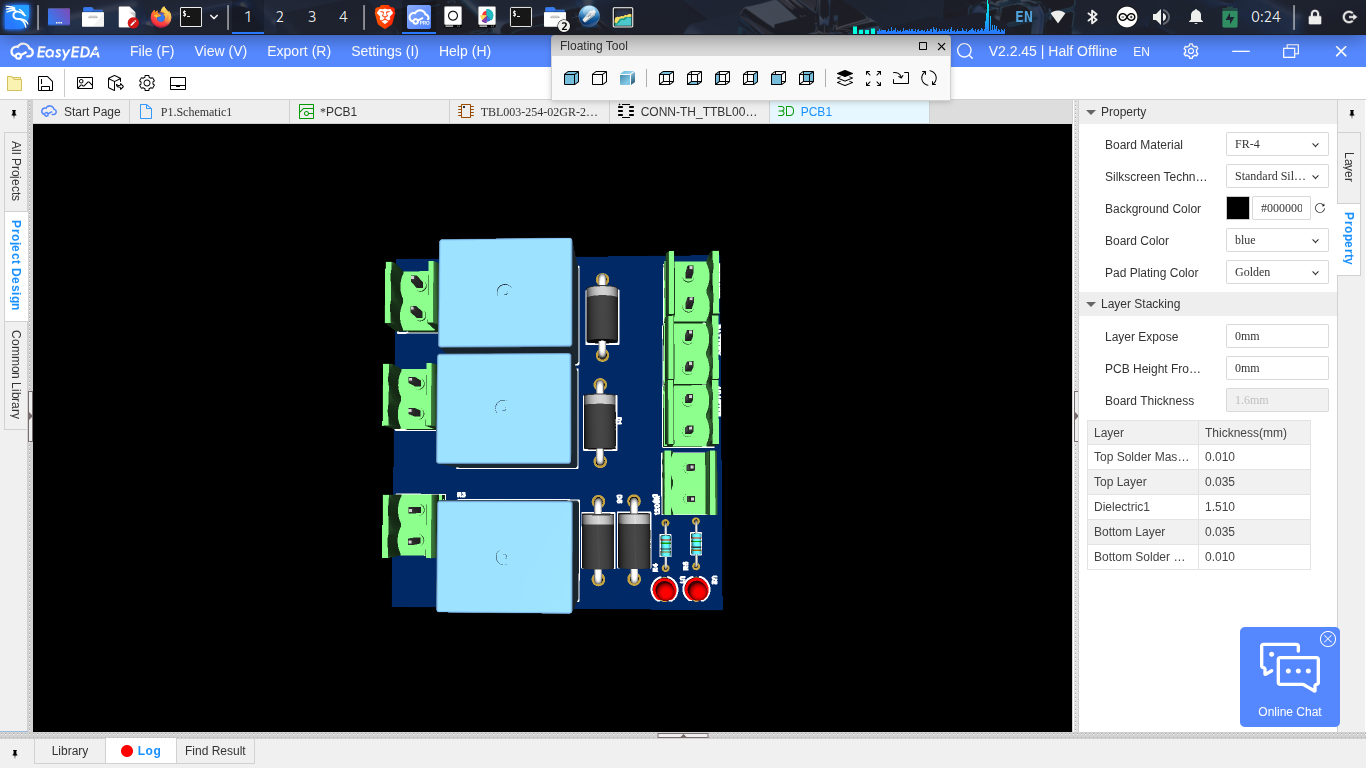Select white outline cube view in Floating Tool
This screenshot has height=768, width=1366.
[x=599, y=78]
